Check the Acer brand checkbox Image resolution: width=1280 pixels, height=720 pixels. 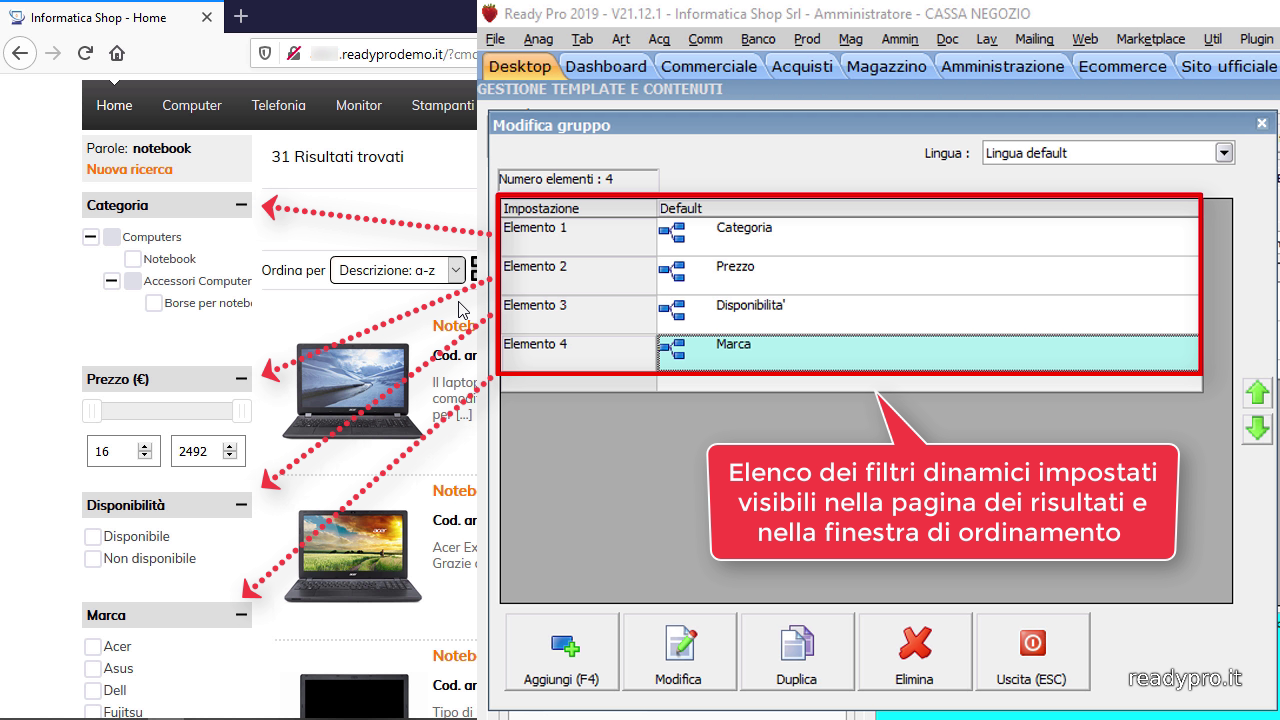click(x=93, y=647)
